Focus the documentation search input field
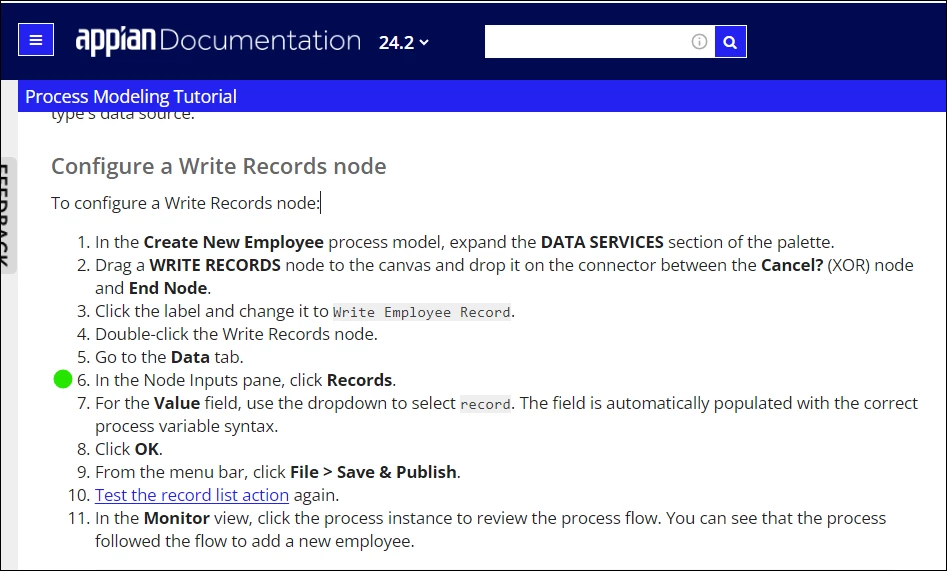Viewport: 947px width, 571px height. (x=587, y=42)
